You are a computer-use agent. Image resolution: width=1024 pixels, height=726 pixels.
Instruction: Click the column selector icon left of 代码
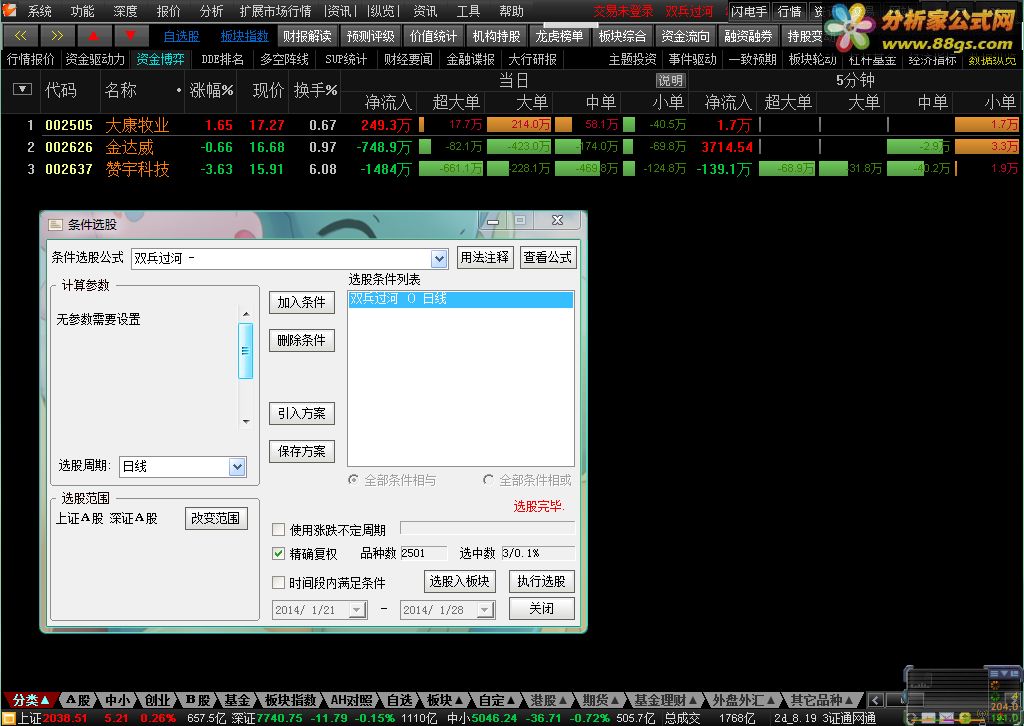click(x=22, y=89)
